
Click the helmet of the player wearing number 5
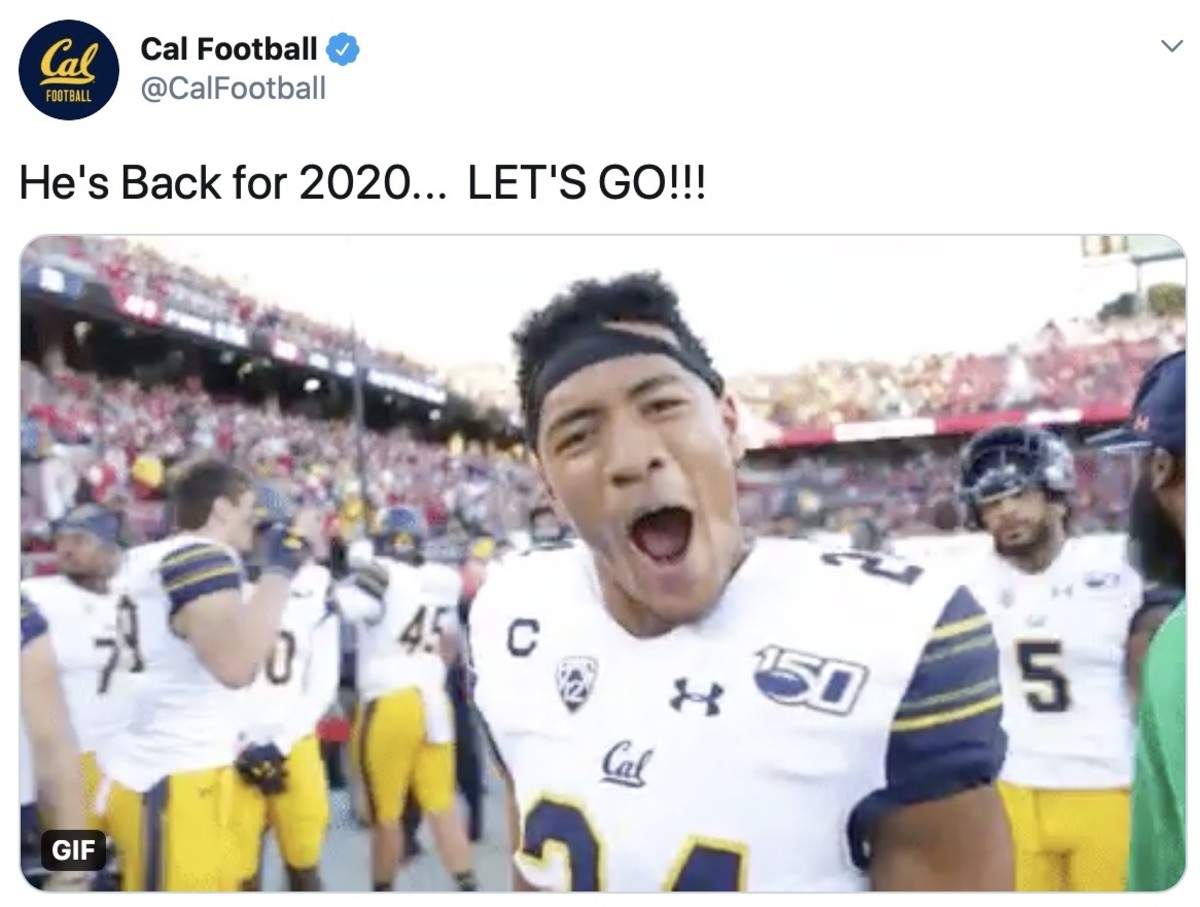pyautogui.click(x=1015, y=472)
